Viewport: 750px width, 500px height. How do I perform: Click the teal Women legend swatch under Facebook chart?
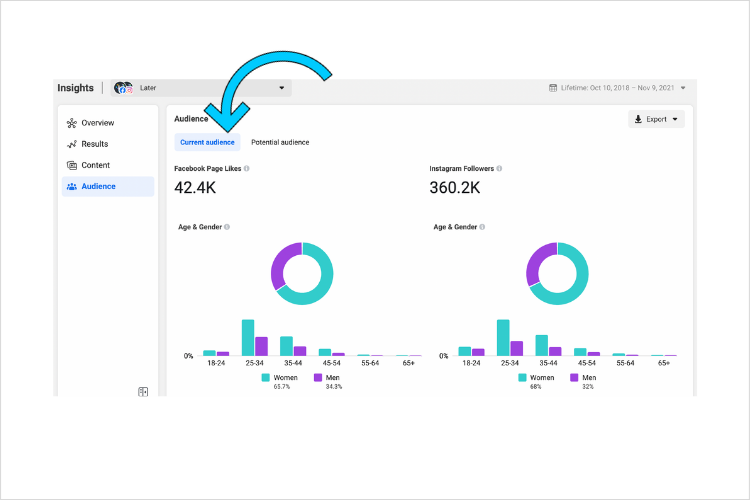265,378
